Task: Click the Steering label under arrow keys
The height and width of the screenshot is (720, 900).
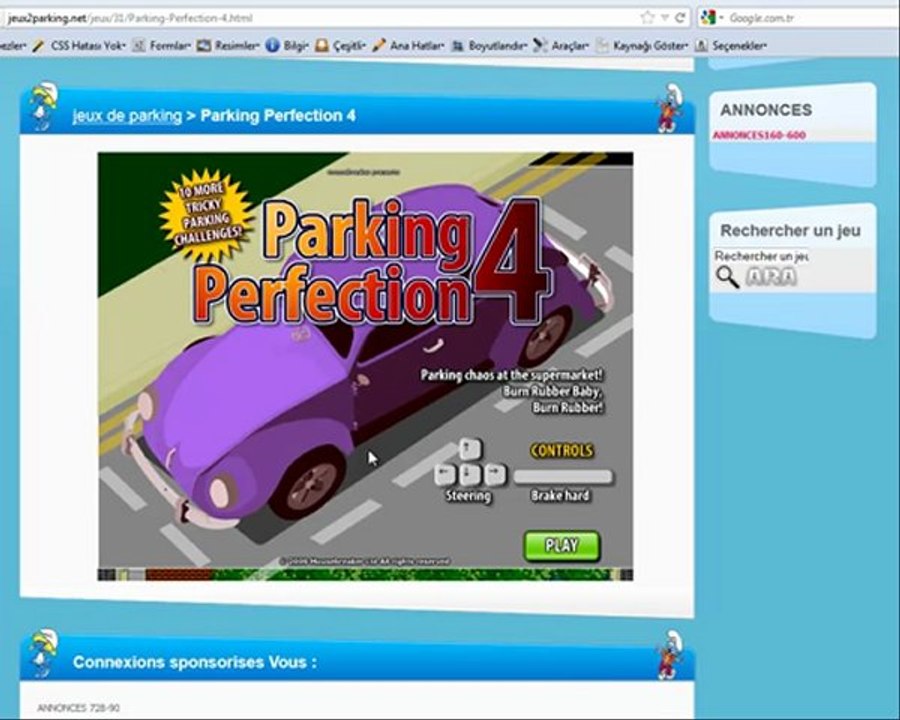Action: click(468, 496)
